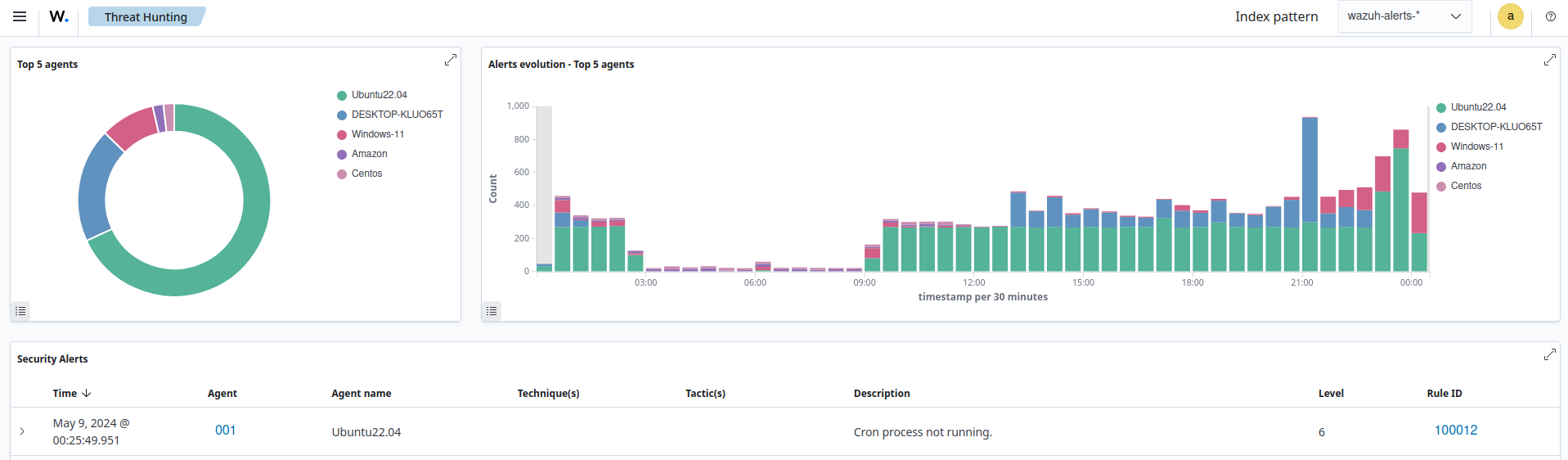1568x460 pixels.
Task: Click the Rule ID column header
Action: (1444, 394)
